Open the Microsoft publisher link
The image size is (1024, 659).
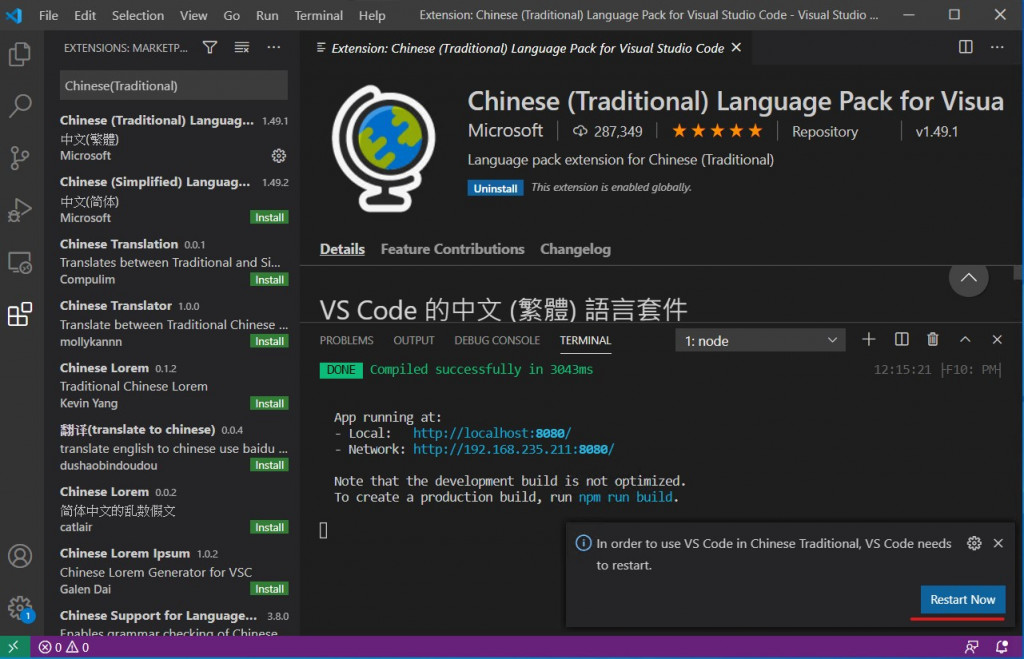tap(505, 131)
